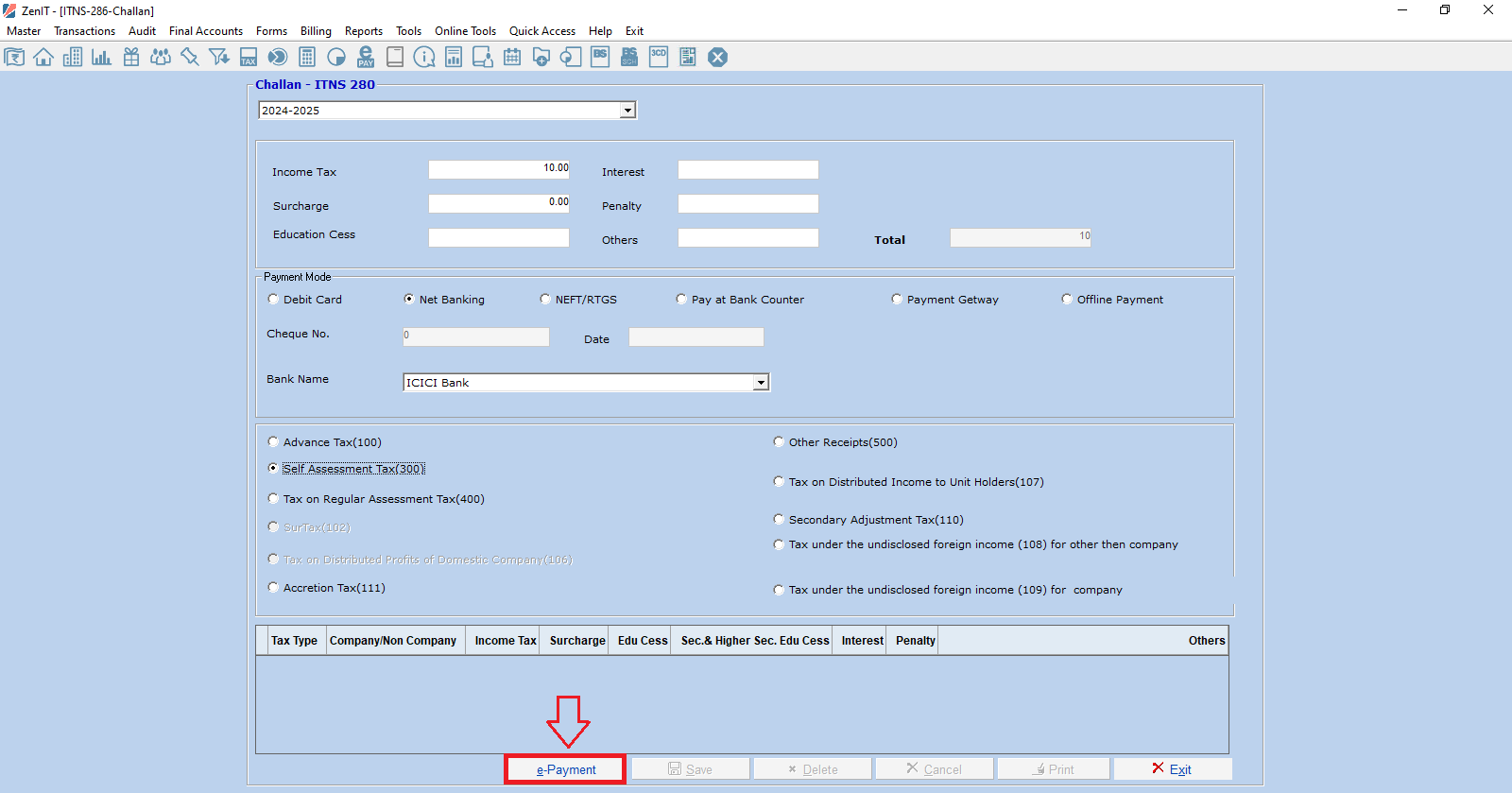Image resolution: width=1512 pixels, height=793 pixels.
Task: Click the filter funnel toolbar icon
Action: tap(219, 57)
